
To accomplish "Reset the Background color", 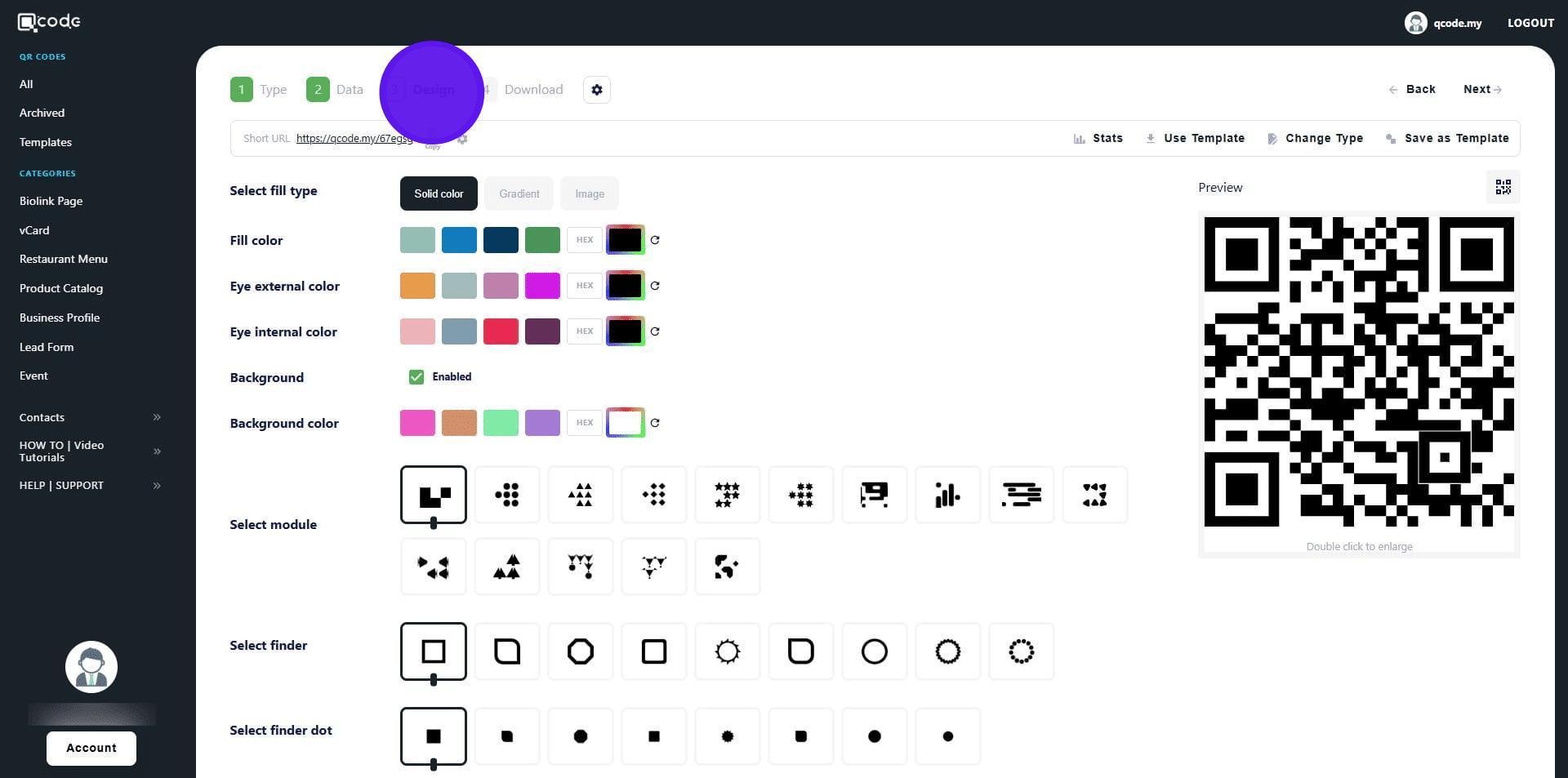I will pos(655,423).
